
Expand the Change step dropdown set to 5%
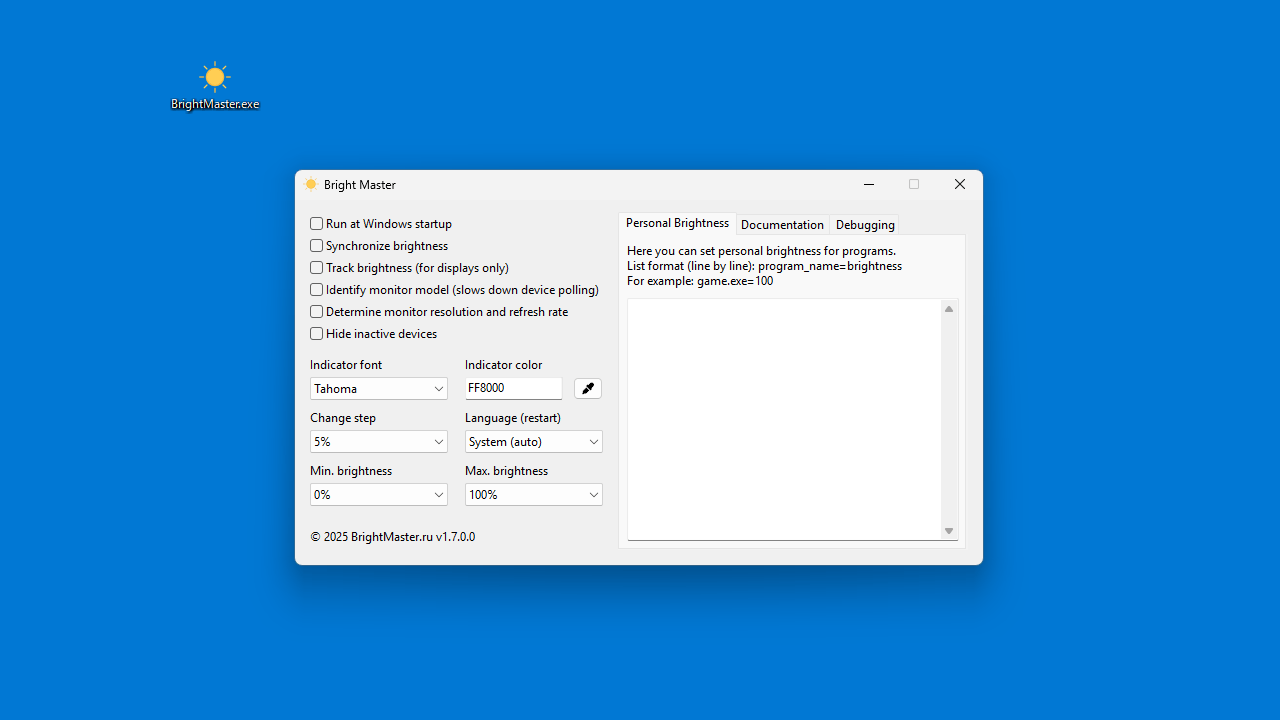coord(379,441)
